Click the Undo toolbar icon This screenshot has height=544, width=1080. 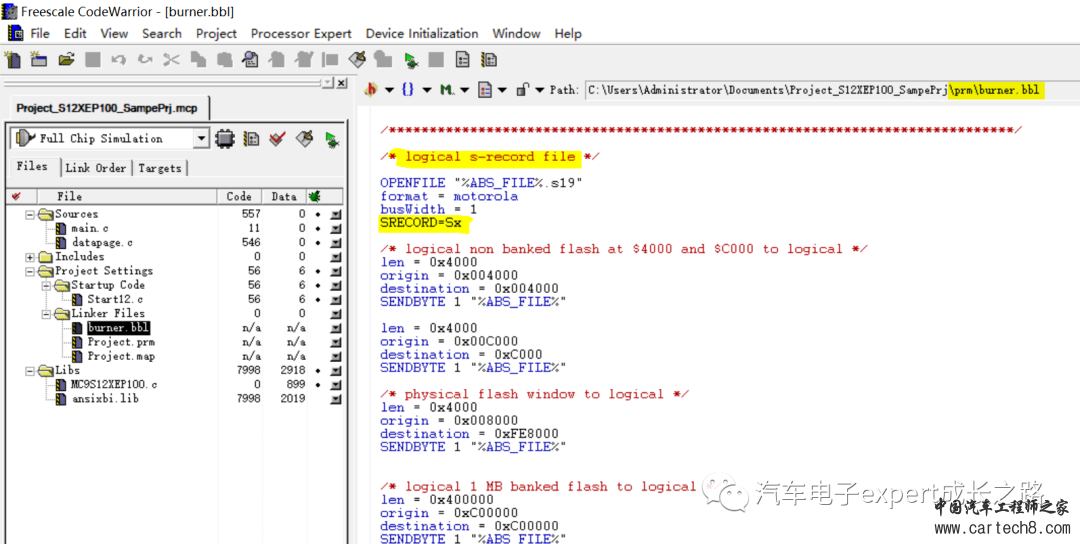(118, 59)
